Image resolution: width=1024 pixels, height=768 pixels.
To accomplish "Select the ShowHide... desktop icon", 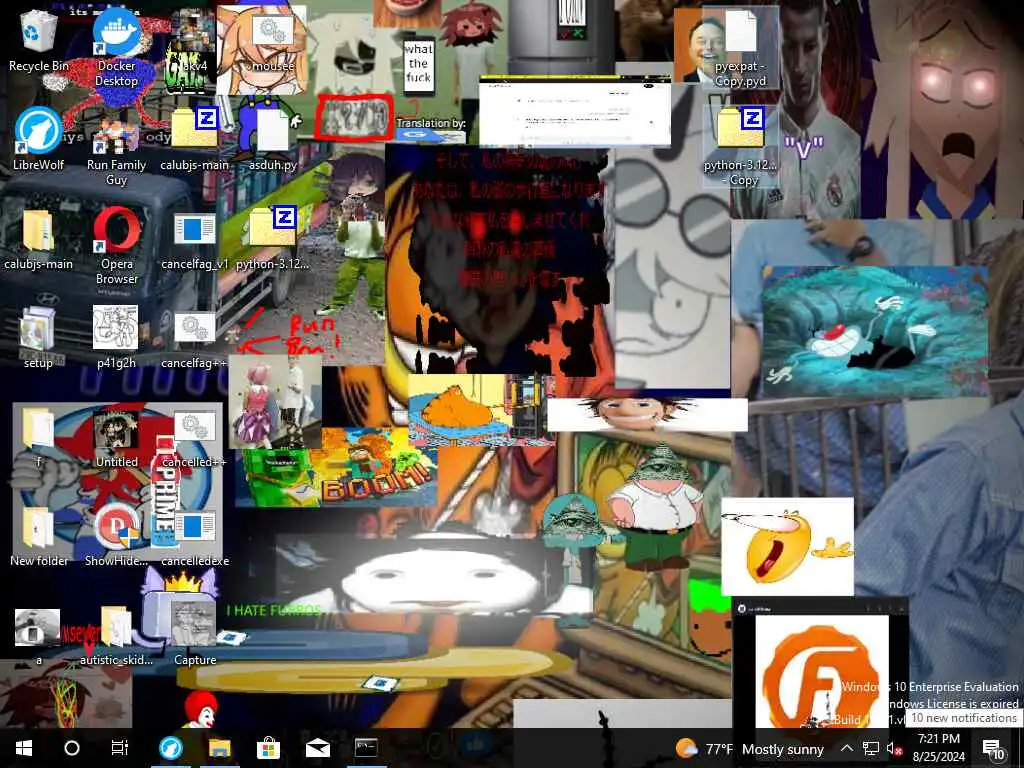I will [117, 536].
